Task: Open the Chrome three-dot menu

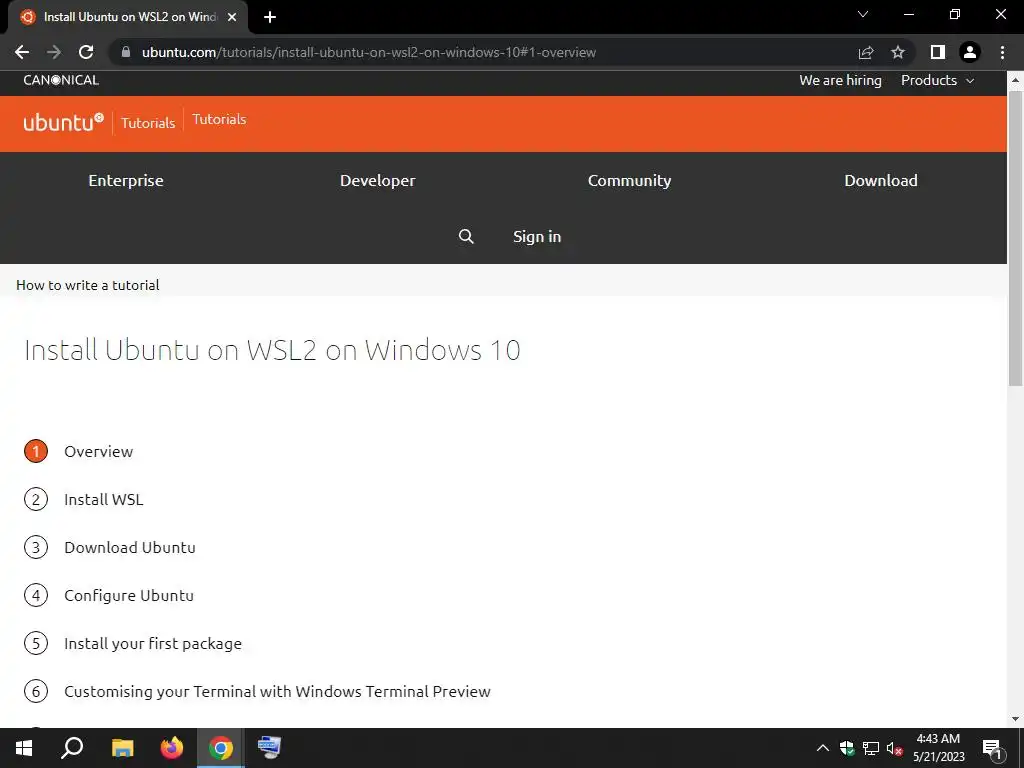Action: point(1002,52)
